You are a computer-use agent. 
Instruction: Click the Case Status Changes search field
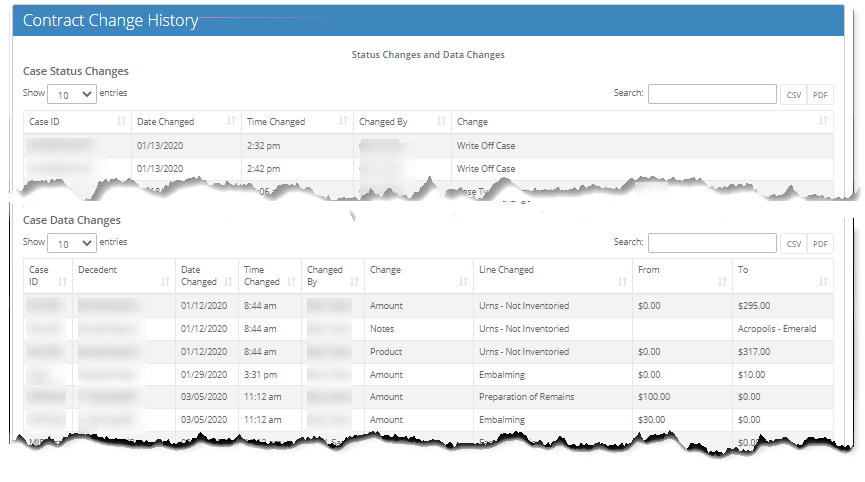(x=712, y=94)
